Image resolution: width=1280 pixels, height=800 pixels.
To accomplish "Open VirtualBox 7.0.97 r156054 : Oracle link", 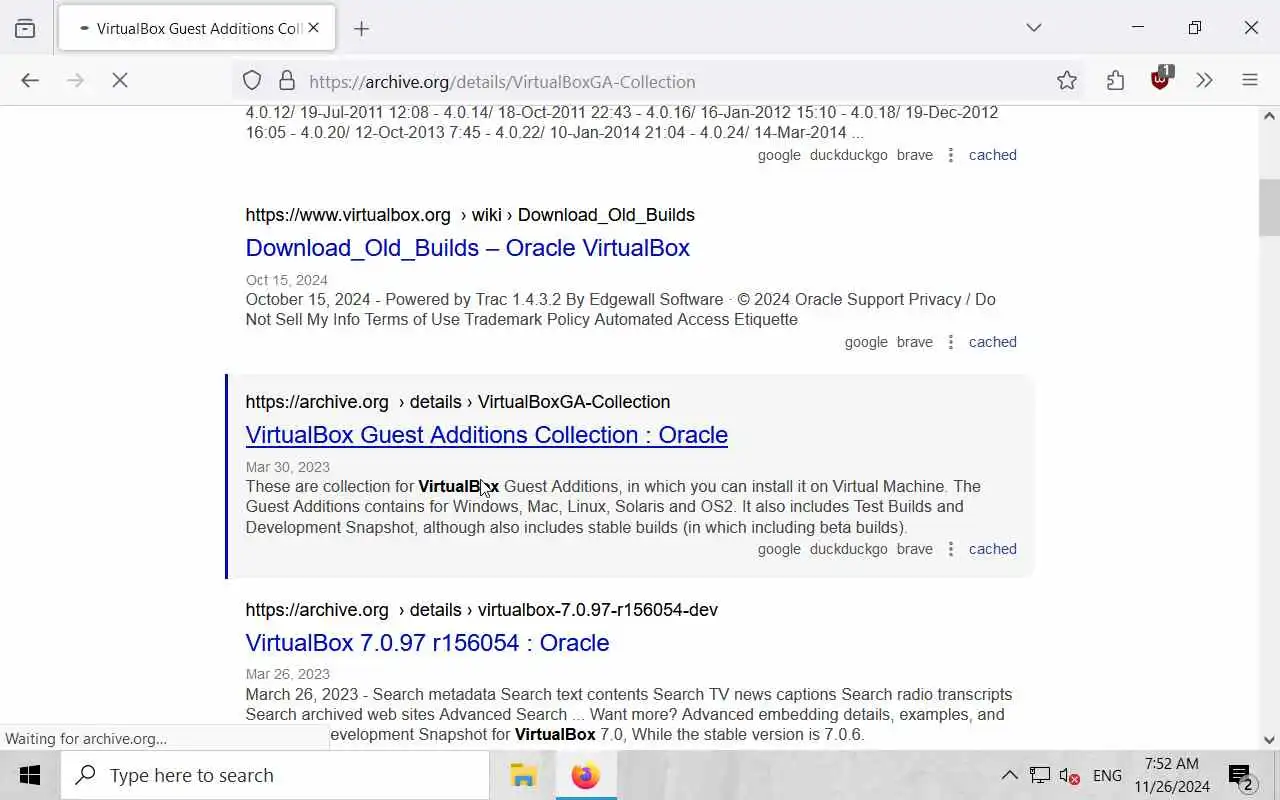I will pyautogui.click(x=427, y=643).
